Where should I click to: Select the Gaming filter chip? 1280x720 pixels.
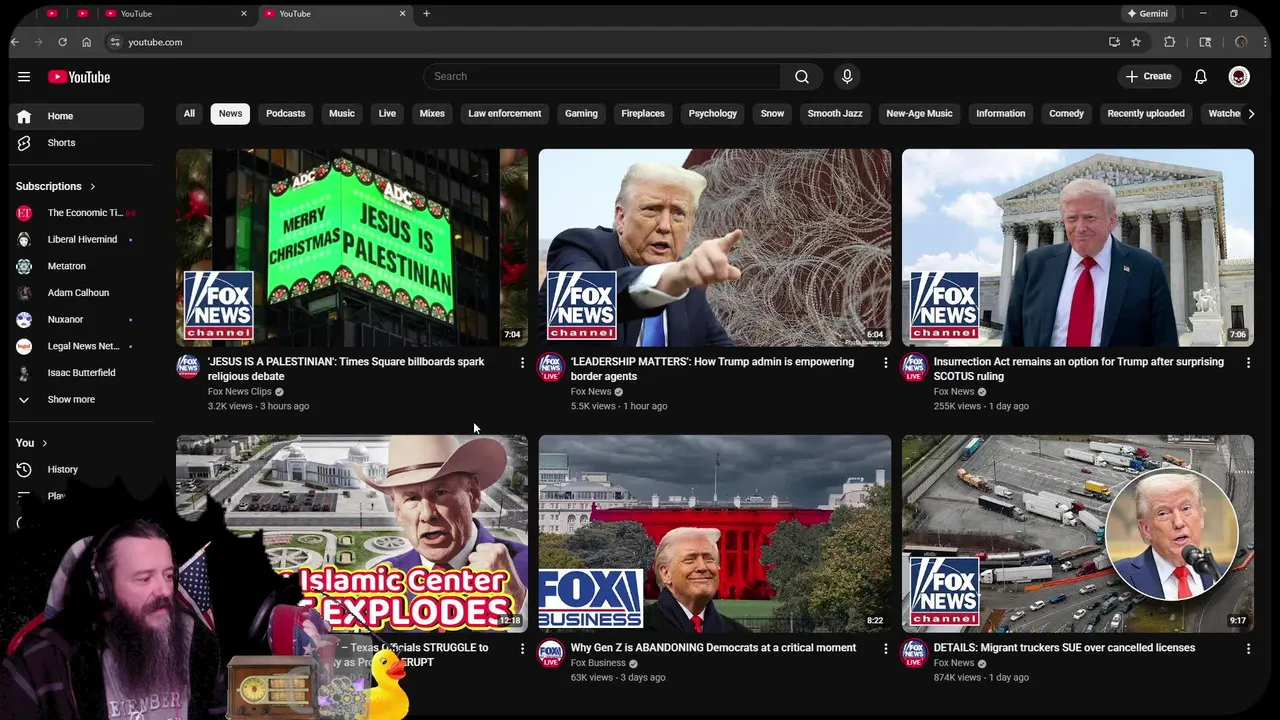pos(581,114)
